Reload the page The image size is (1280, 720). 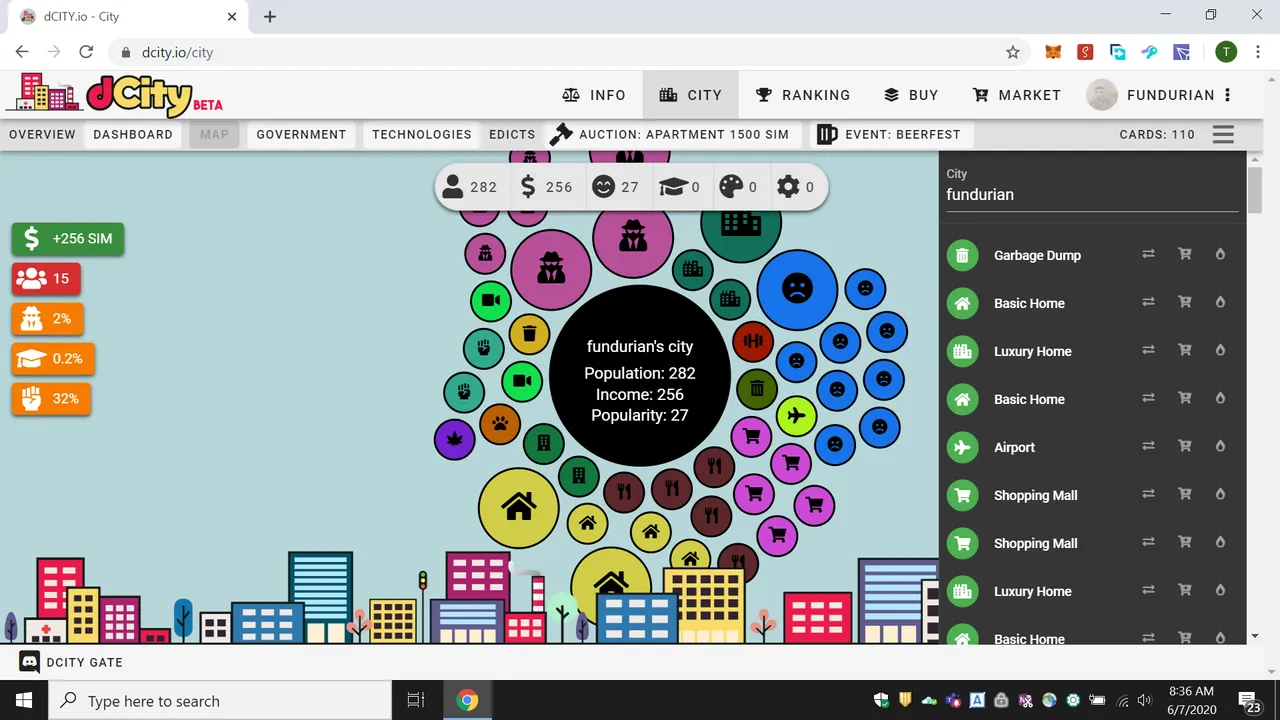coord(86,52)
